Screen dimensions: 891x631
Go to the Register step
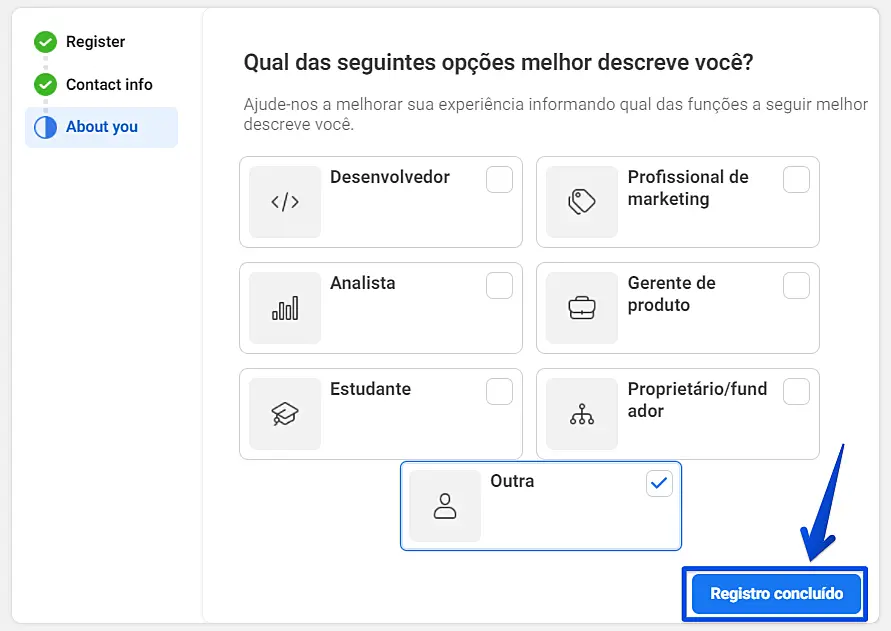click(95, 42)
